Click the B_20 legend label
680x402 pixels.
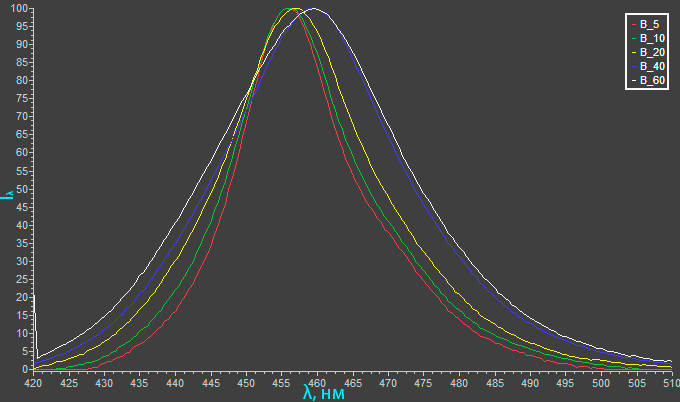coord(651,50)
